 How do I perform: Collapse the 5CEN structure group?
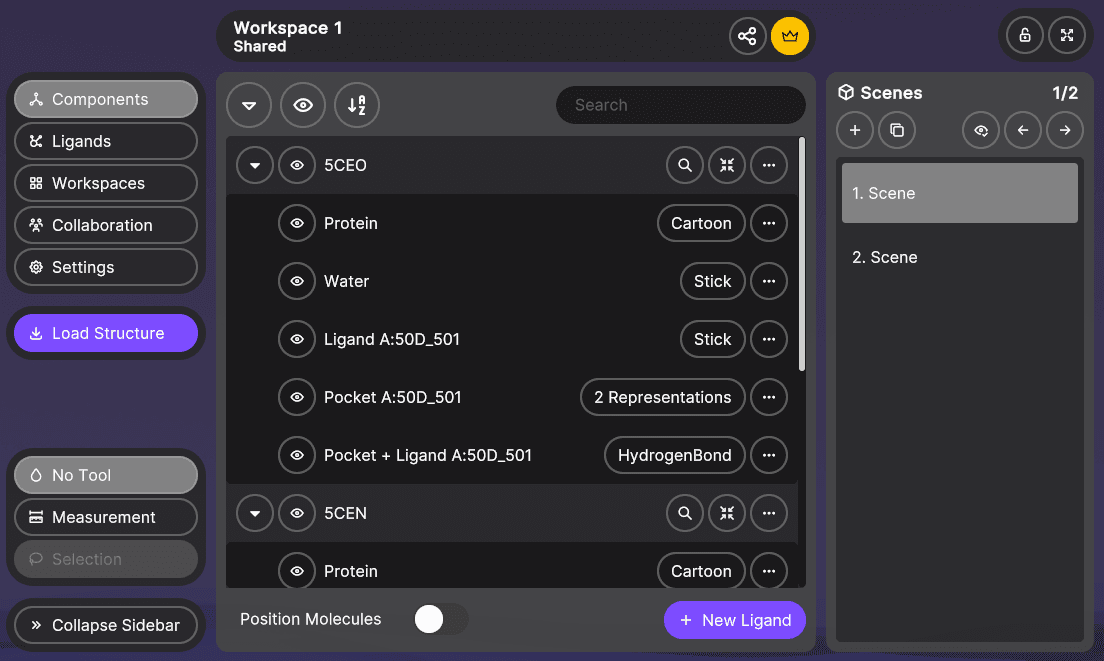pyautogui.click(x=255, y=514)
